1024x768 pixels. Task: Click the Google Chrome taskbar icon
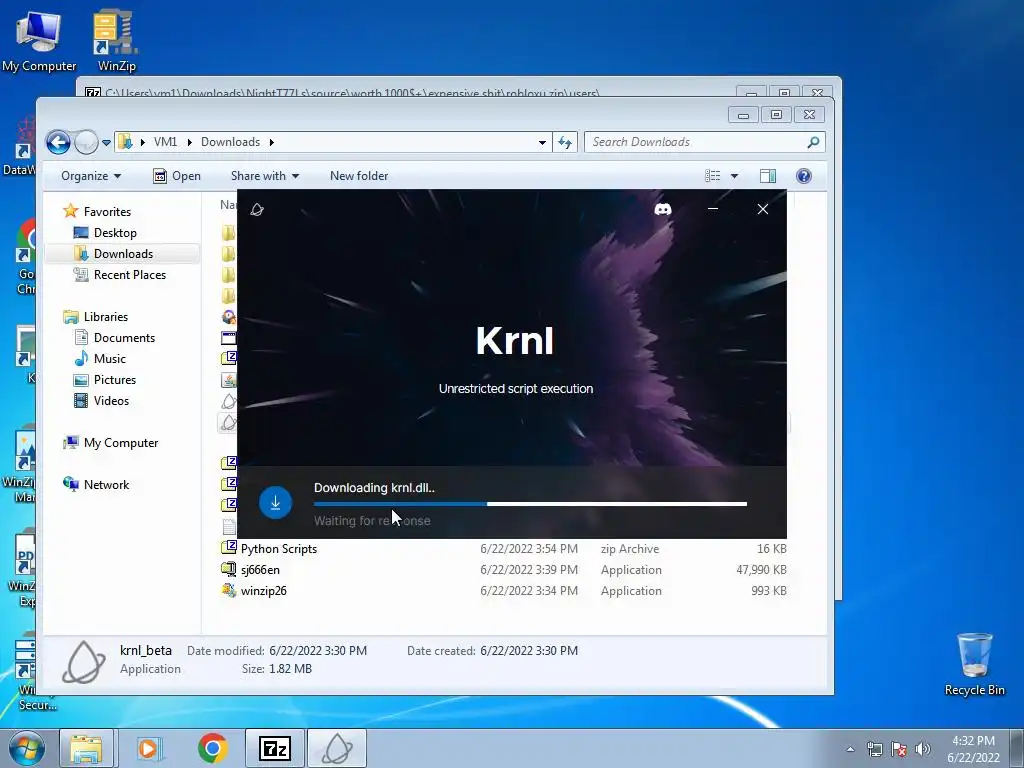[213, 748]
